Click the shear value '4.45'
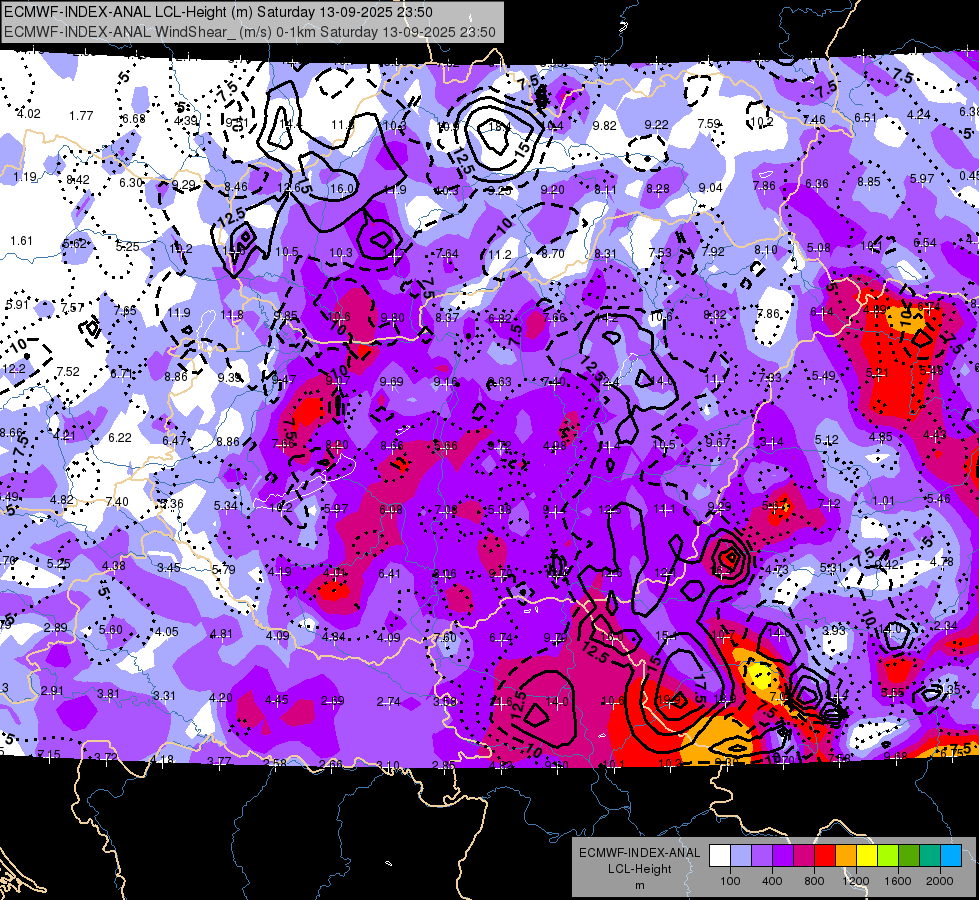This screenshot has height=900, width=979. click(277, 700)
